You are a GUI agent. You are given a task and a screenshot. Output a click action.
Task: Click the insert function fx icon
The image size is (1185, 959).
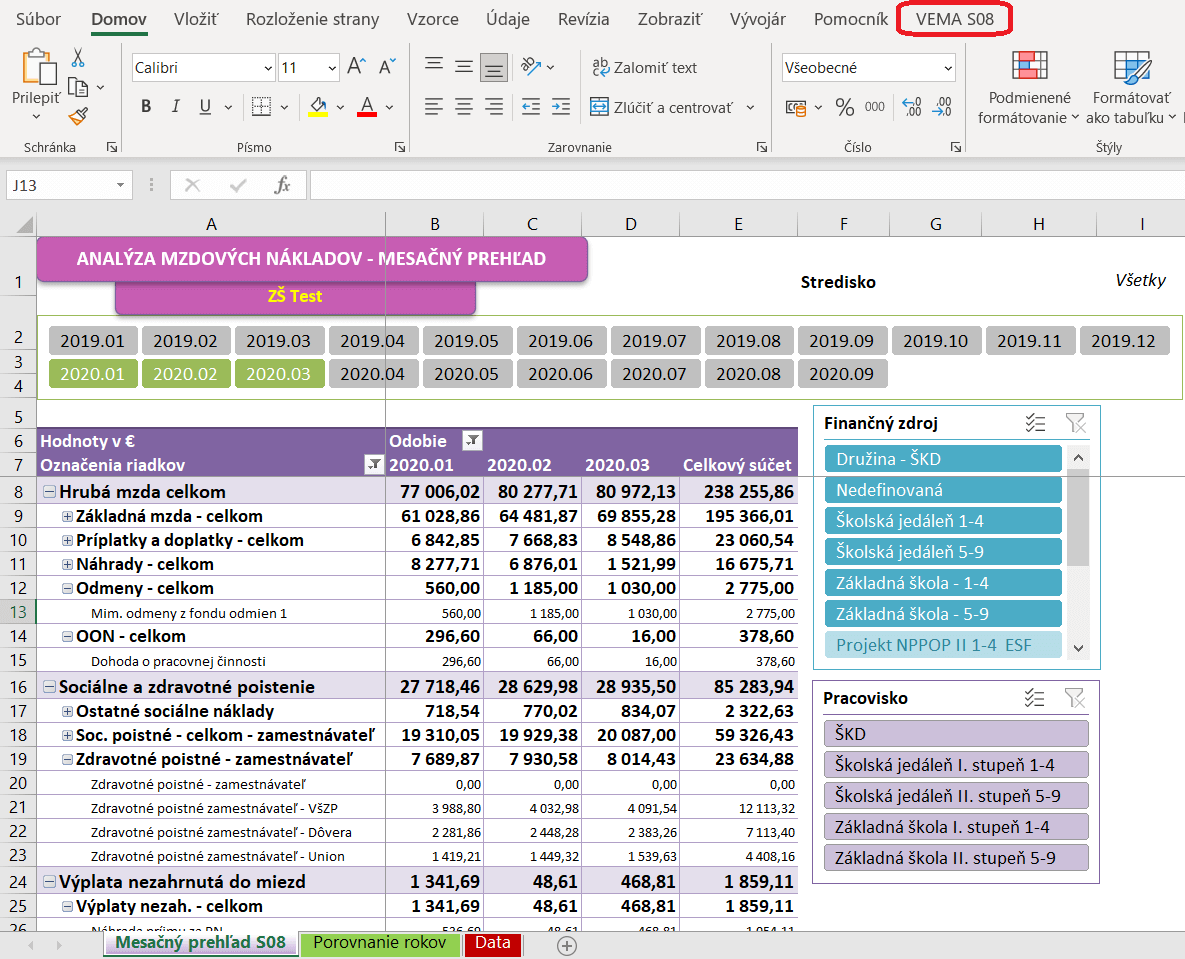(x=283, y=185)
